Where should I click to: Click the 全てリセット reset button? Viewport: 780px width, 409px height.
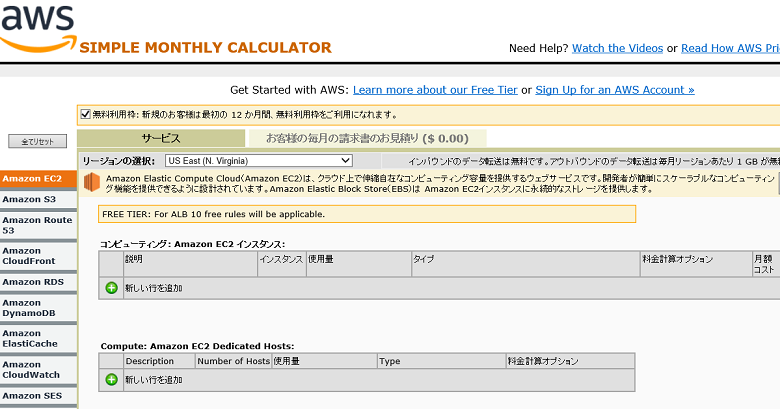(38, 141)
